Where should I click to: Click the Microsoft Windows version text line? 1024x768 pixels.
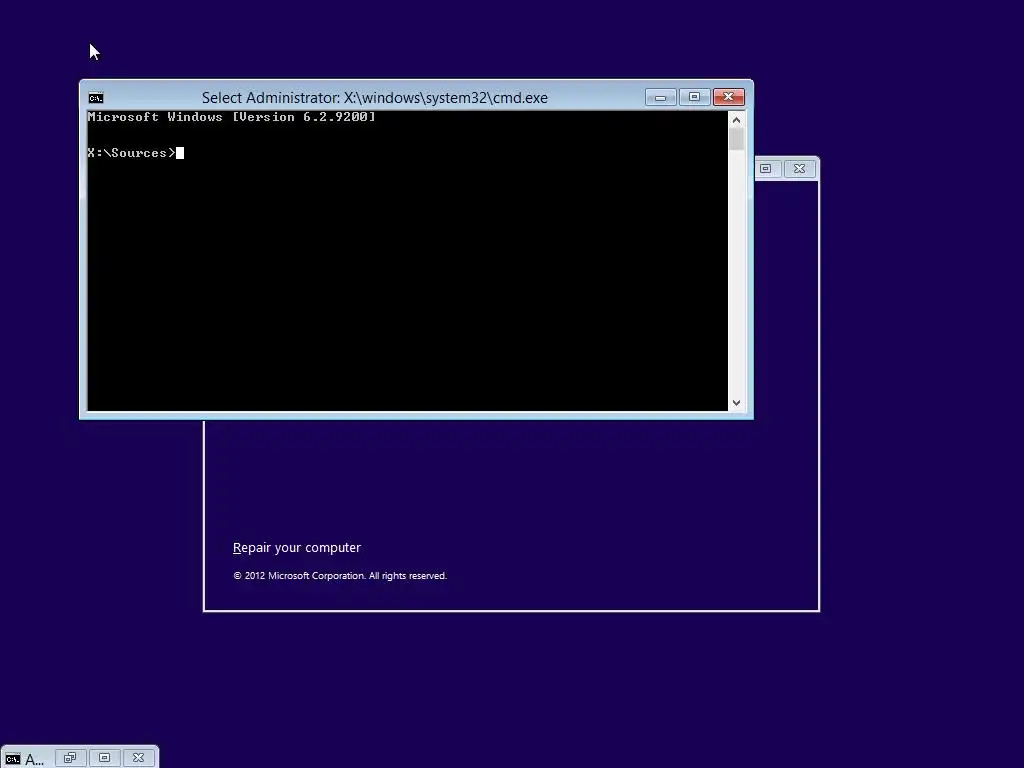(x=232, y=117)
